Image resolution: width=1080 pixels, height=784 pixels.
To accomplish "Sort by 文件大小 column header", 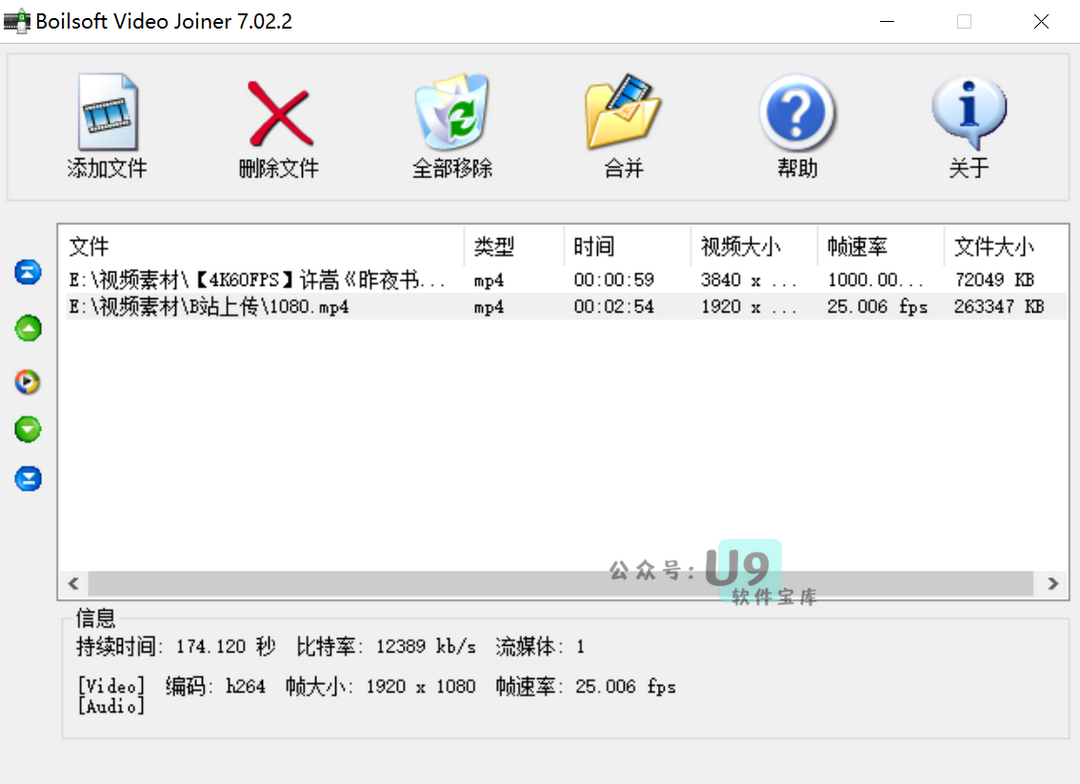I will click(x=1006, y=246).
